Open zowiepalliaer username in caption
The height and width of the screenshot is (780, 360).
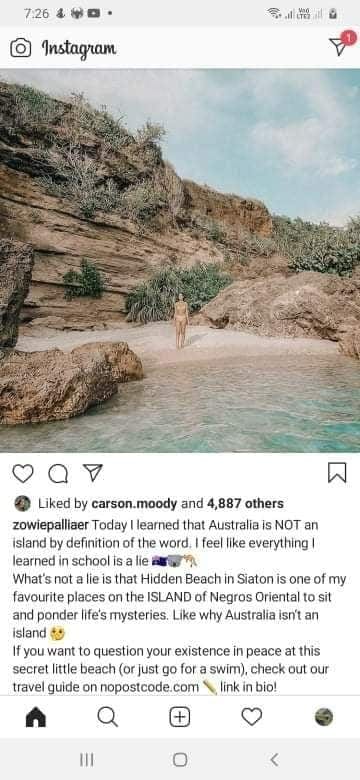click(51, 525)
